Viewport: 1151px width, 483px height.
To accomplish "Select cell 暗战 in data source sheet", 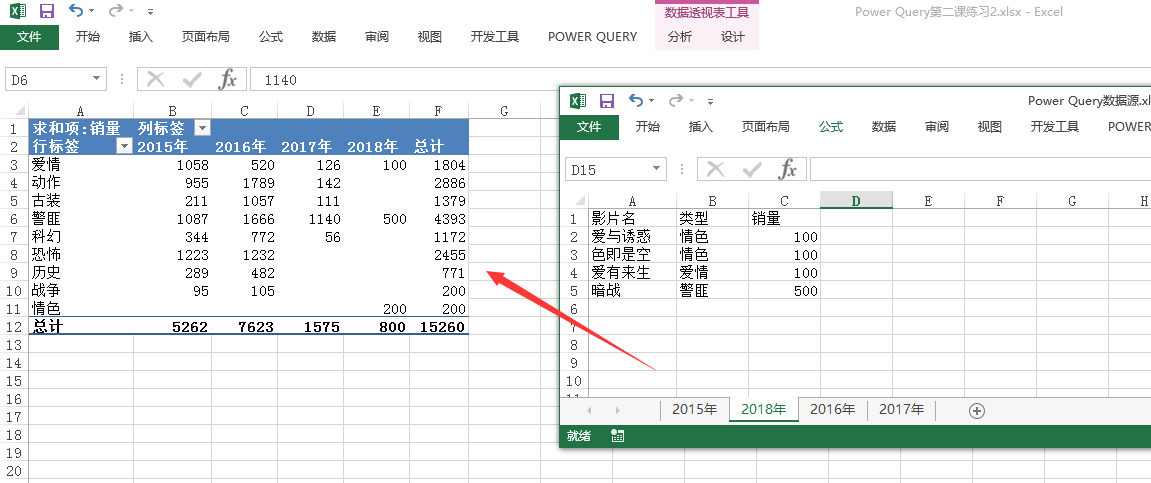I will (x=633, y=291).
